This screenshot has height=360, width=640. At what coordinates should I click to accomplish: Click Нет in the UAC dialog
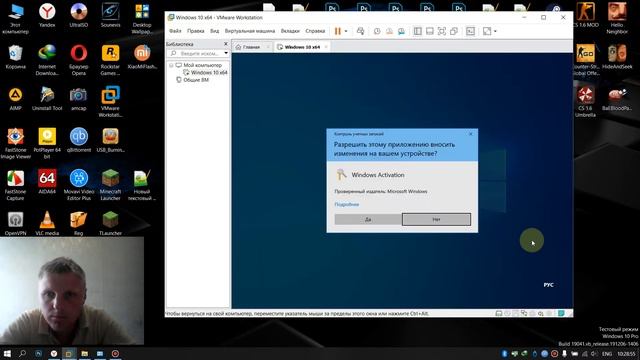point(436,219)
